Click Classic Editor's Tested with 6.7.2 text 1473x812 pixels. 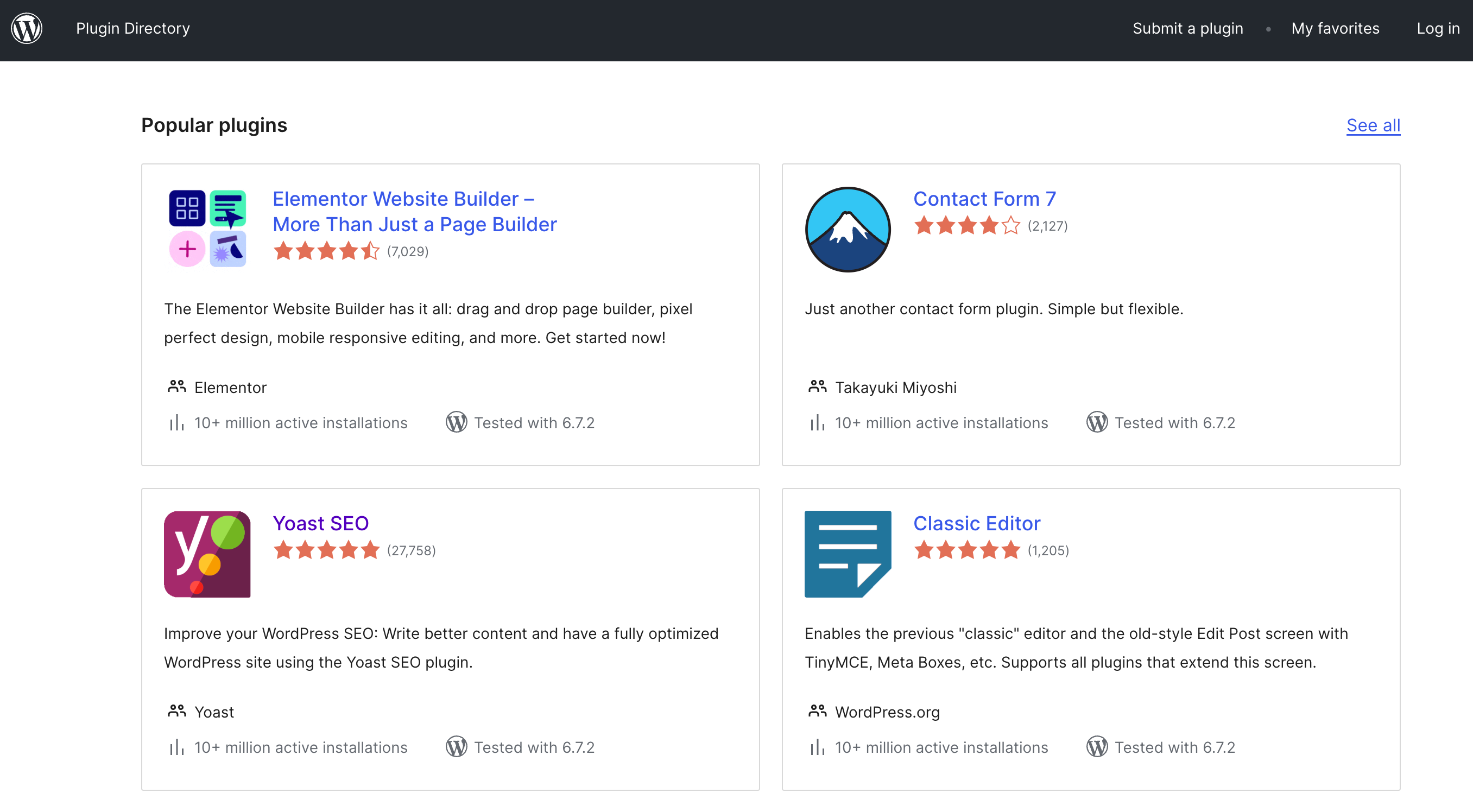[x=1174, y=747]
